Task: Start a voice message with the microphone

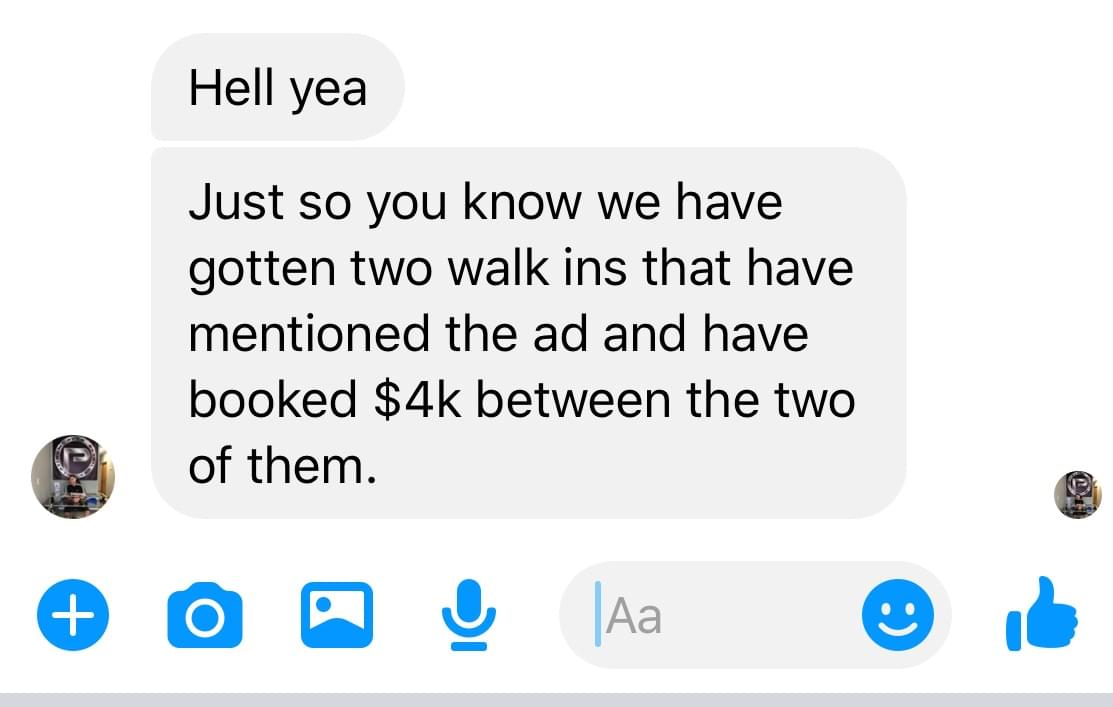Action: [468, 615]
